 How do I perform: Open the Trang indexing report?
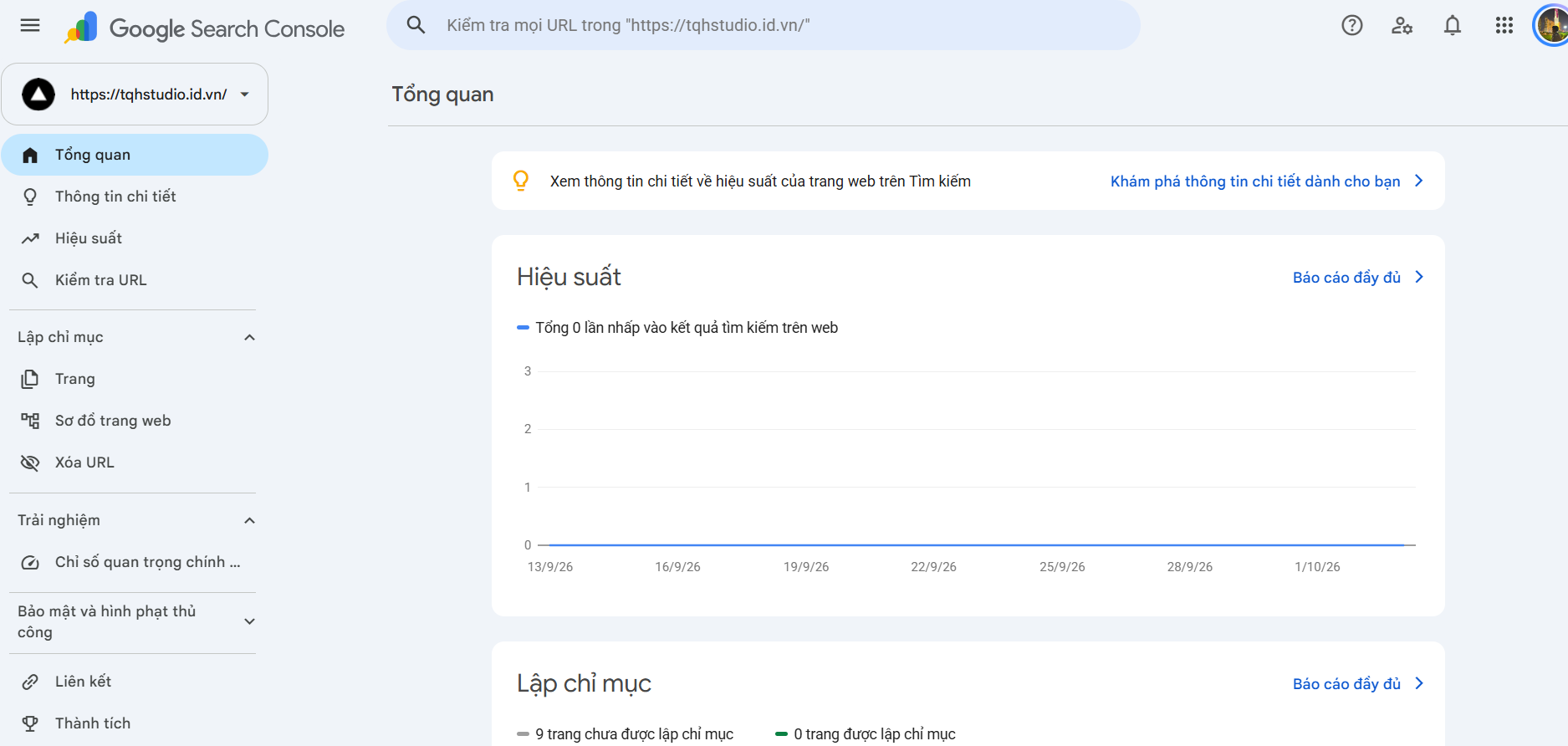[x=135, y=379]
